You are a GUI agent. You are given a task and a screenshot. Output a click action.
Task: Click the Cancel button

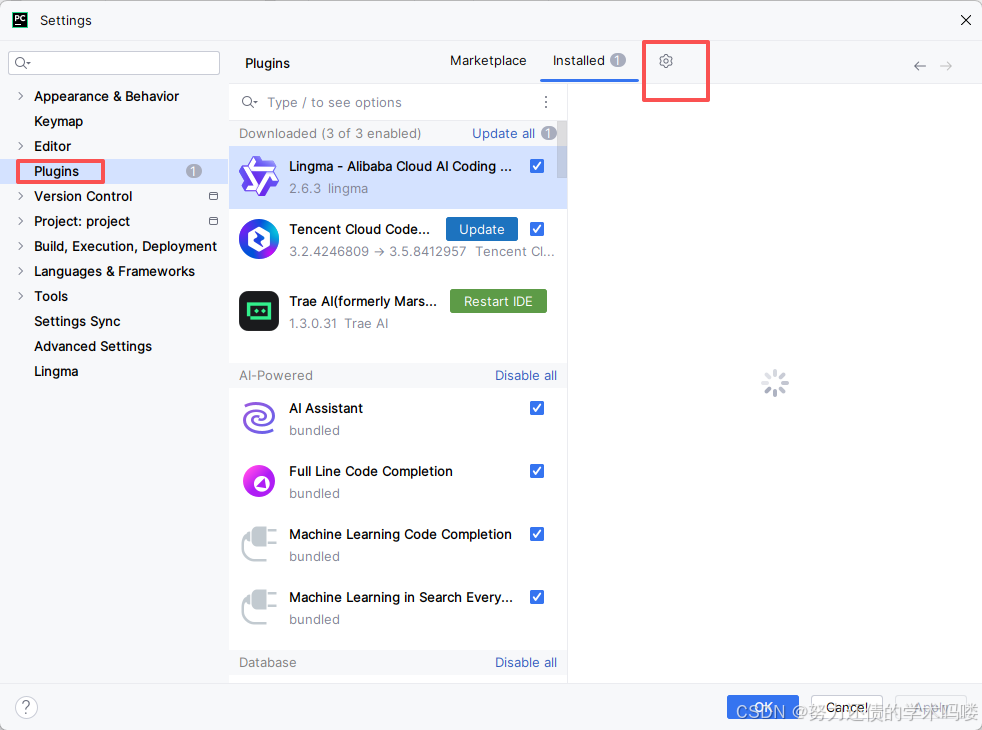[x=846, y=707]
